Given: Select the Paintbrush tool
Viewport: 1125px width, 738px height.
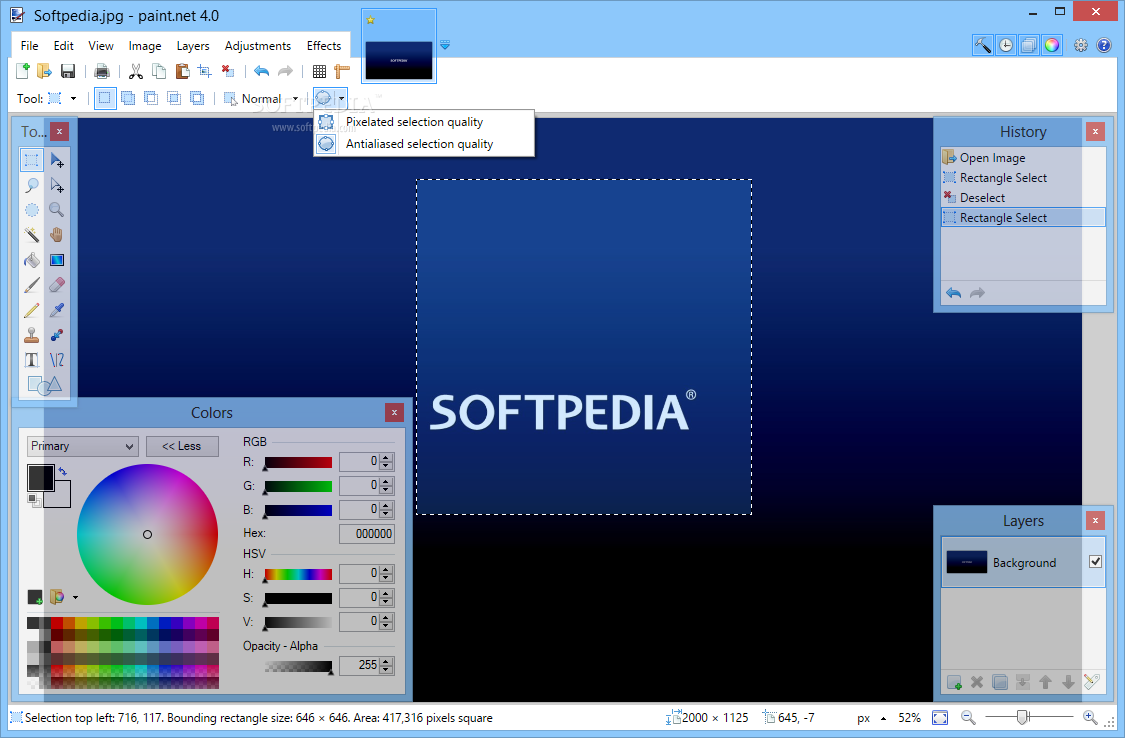Looking at the screenshot, I should pos(32,285).
